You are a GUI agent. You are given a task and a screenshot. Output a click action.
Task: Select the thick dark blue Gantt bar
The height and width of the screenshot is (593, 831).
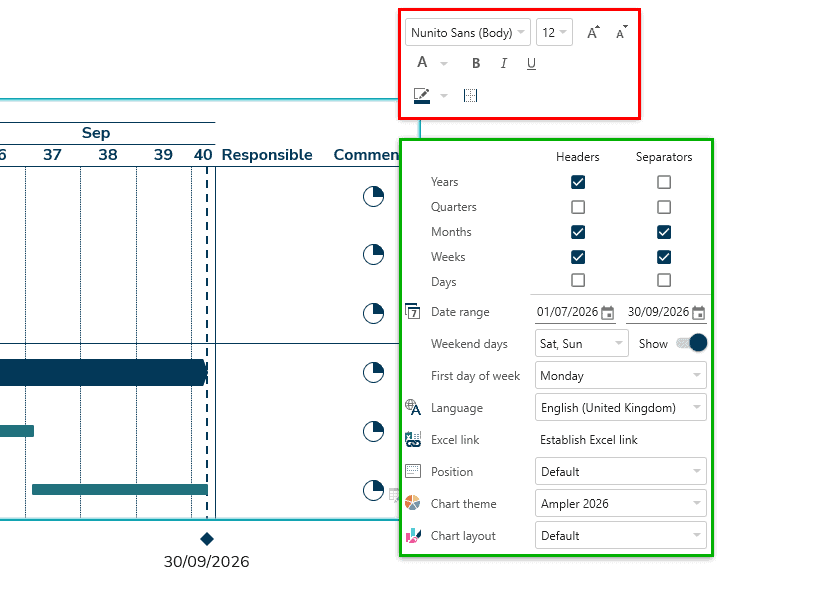(x=103, y=372)
